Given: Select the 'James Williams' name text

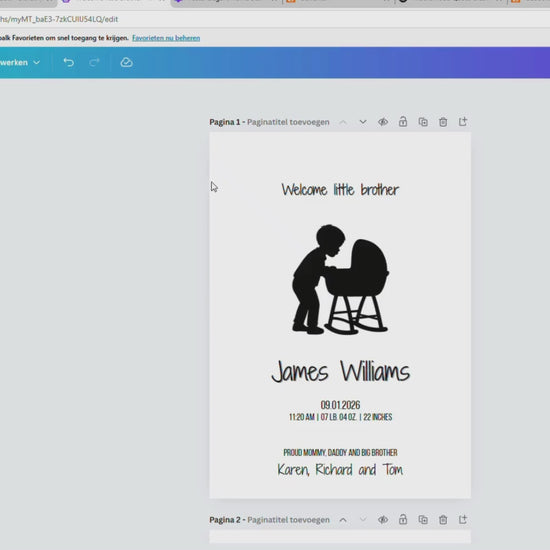Looking at the screenshot, I should point(340,371).
